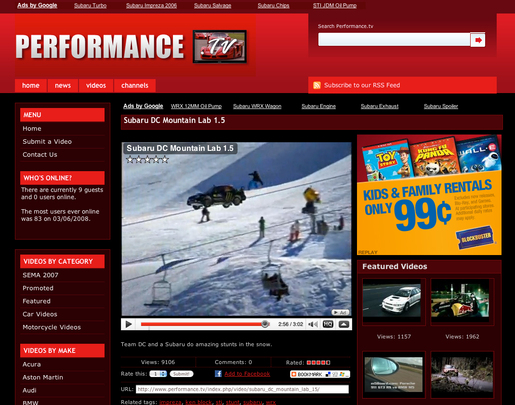Image resolution: width=515 pixels, height=405 pixels.
Task: Open the rating number dropdown
Action: (x=158, y=374)
